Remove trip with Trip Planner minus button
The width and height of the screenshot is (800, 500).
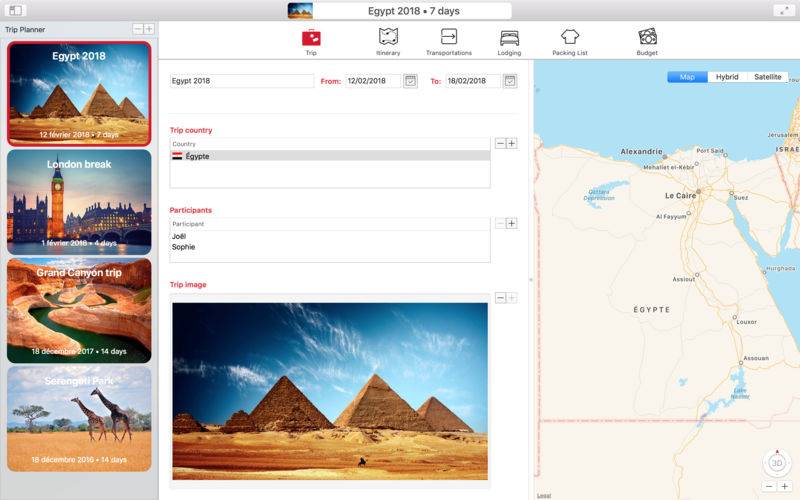coord(138,29)
